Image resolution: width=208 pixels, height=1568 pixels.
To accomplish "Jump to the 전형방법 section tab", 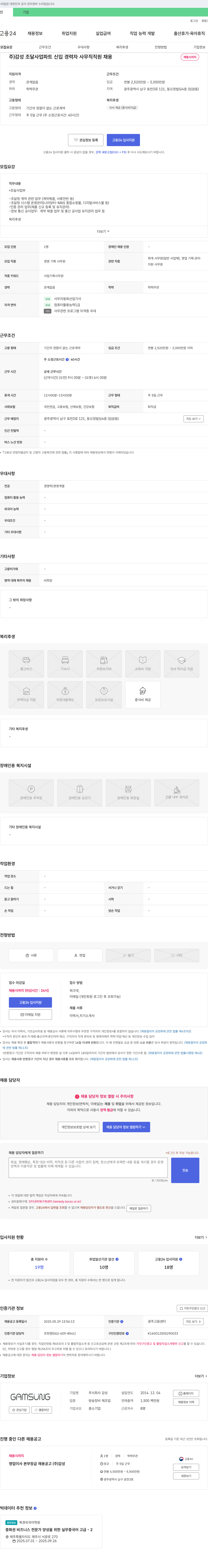I will click(x=161, y=47).
